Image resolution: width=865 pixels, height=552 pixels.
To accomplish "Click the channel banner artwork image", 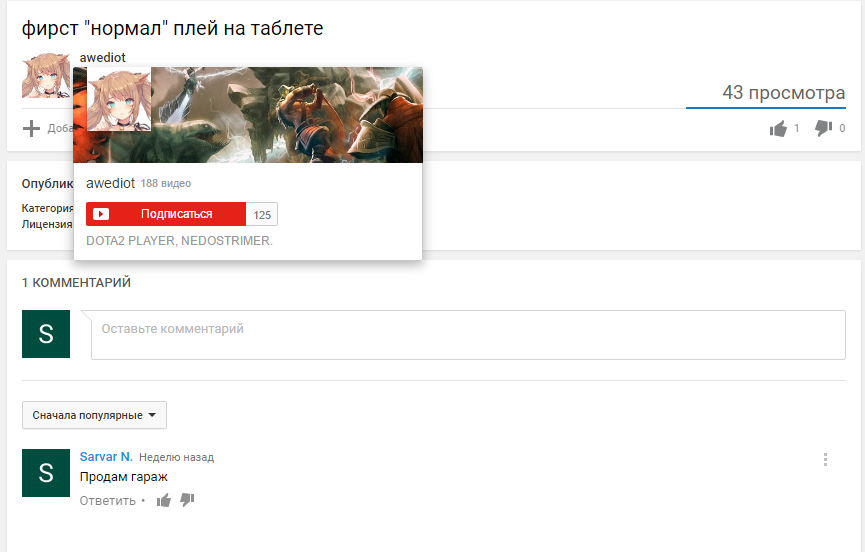I will tap(287, 115).
